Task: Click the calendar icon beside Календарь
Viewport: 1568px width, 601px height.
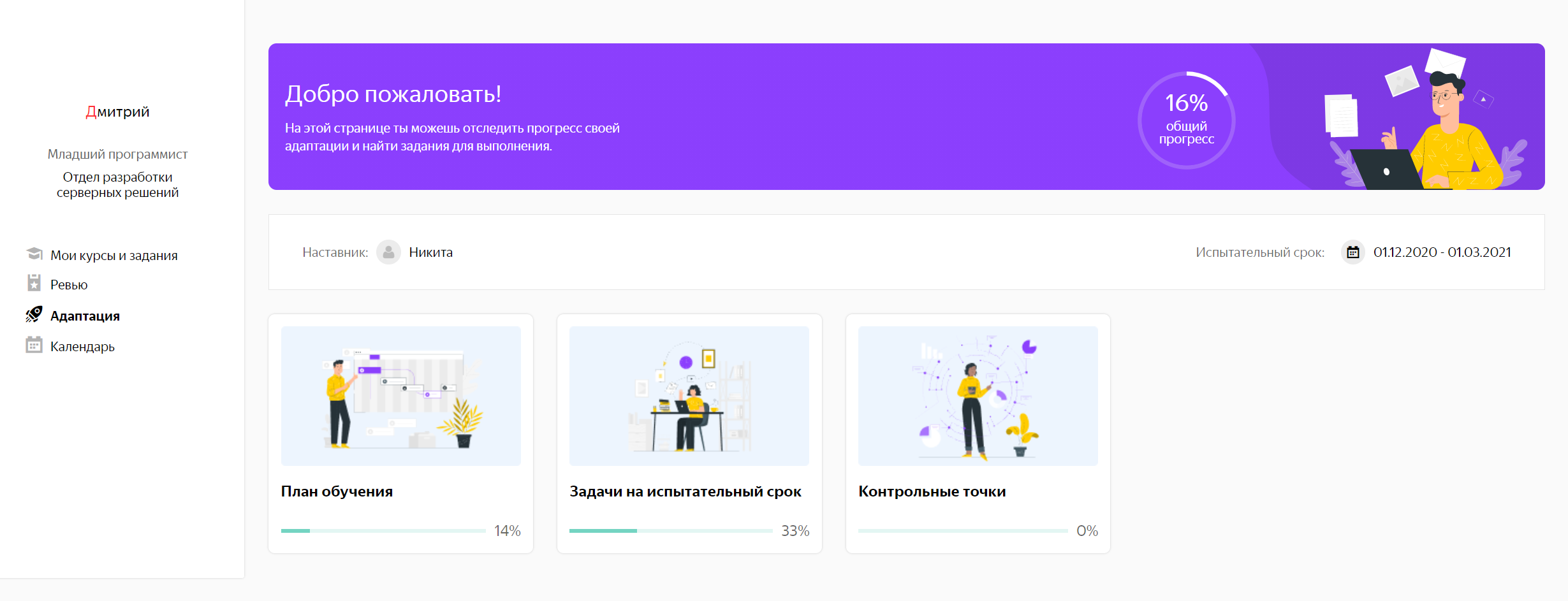Action: point(34,345)
